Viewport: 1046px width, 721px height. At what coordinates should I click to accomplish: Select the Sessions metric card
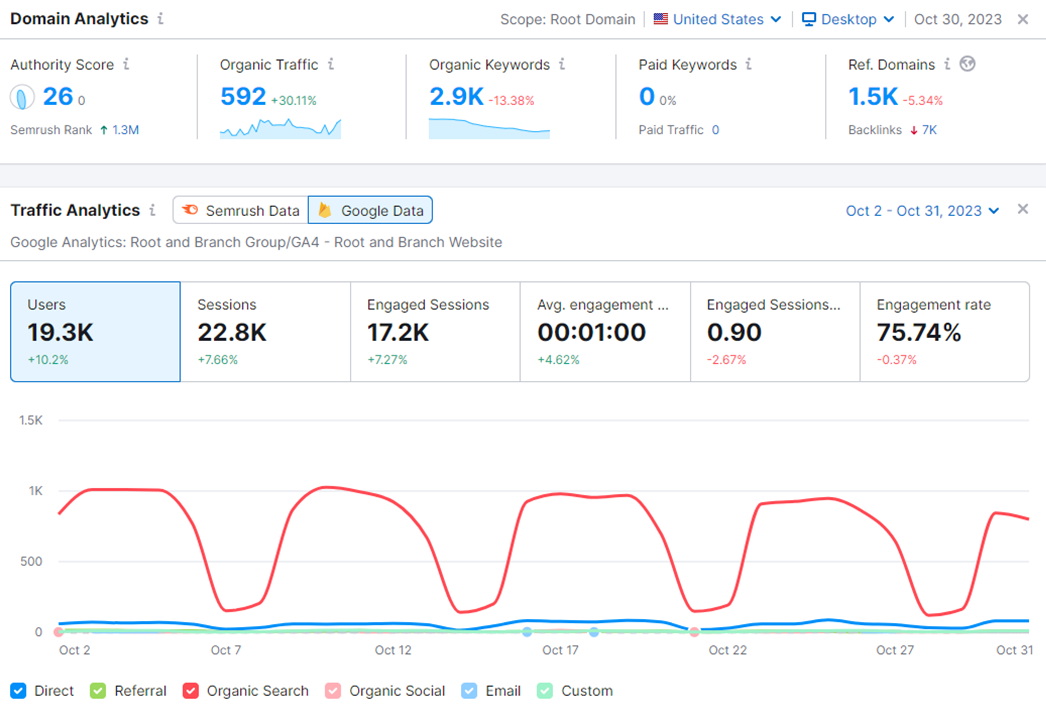coord(265,330)
